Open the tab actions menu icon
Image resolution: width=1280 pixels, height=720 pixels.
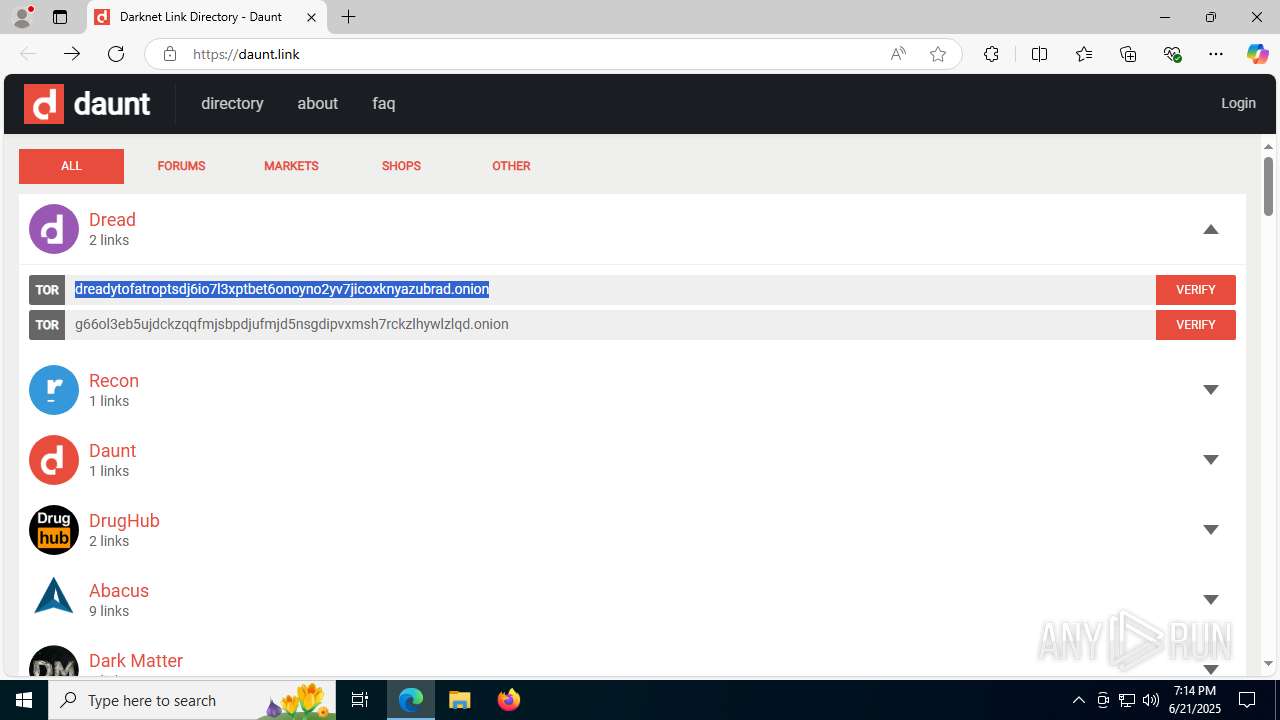click(x=60, y=17)
